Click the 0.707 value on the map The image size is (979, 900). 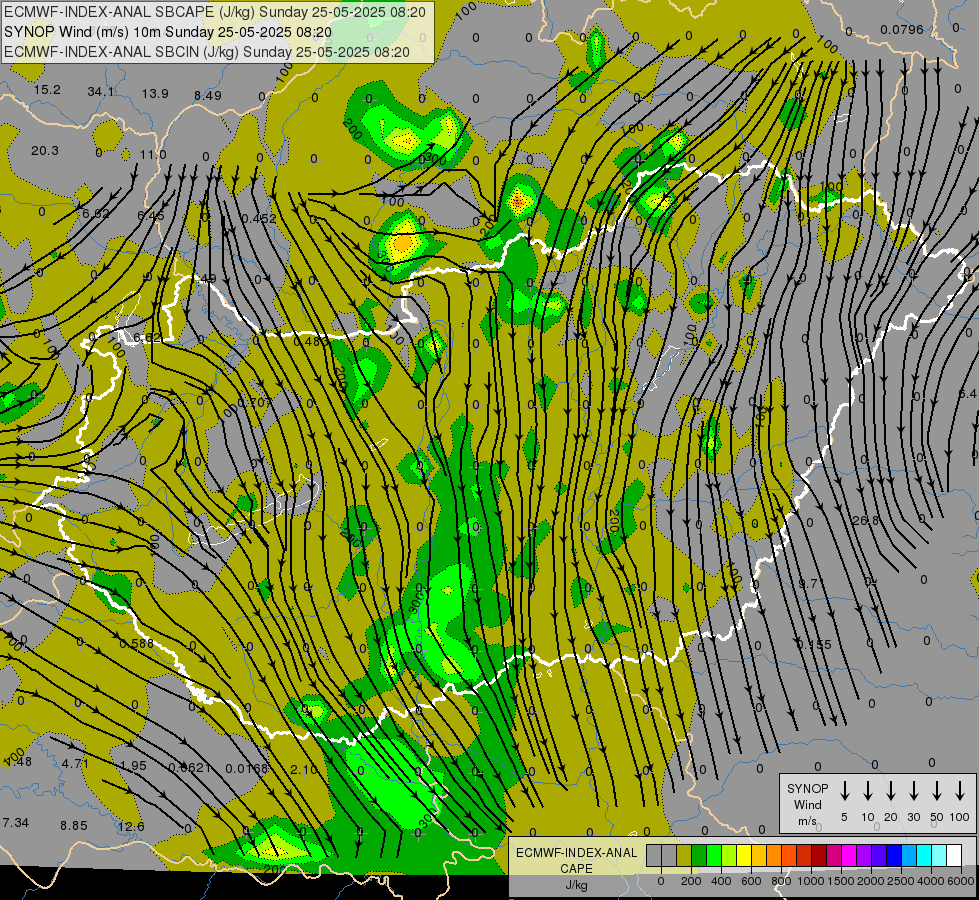point(253,403)
